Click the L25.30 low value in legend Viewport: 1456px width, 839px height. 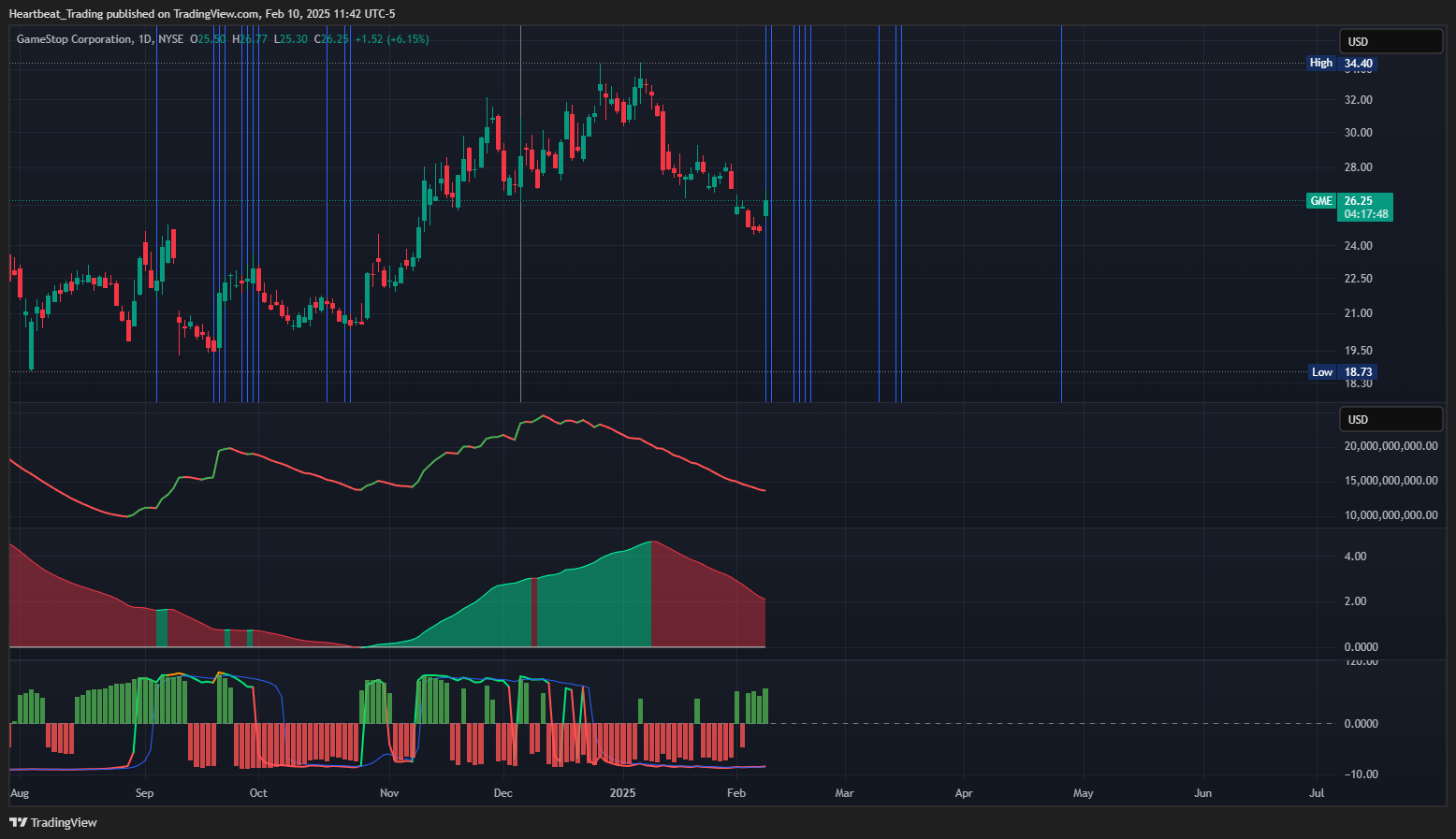(x=291, y=39)
